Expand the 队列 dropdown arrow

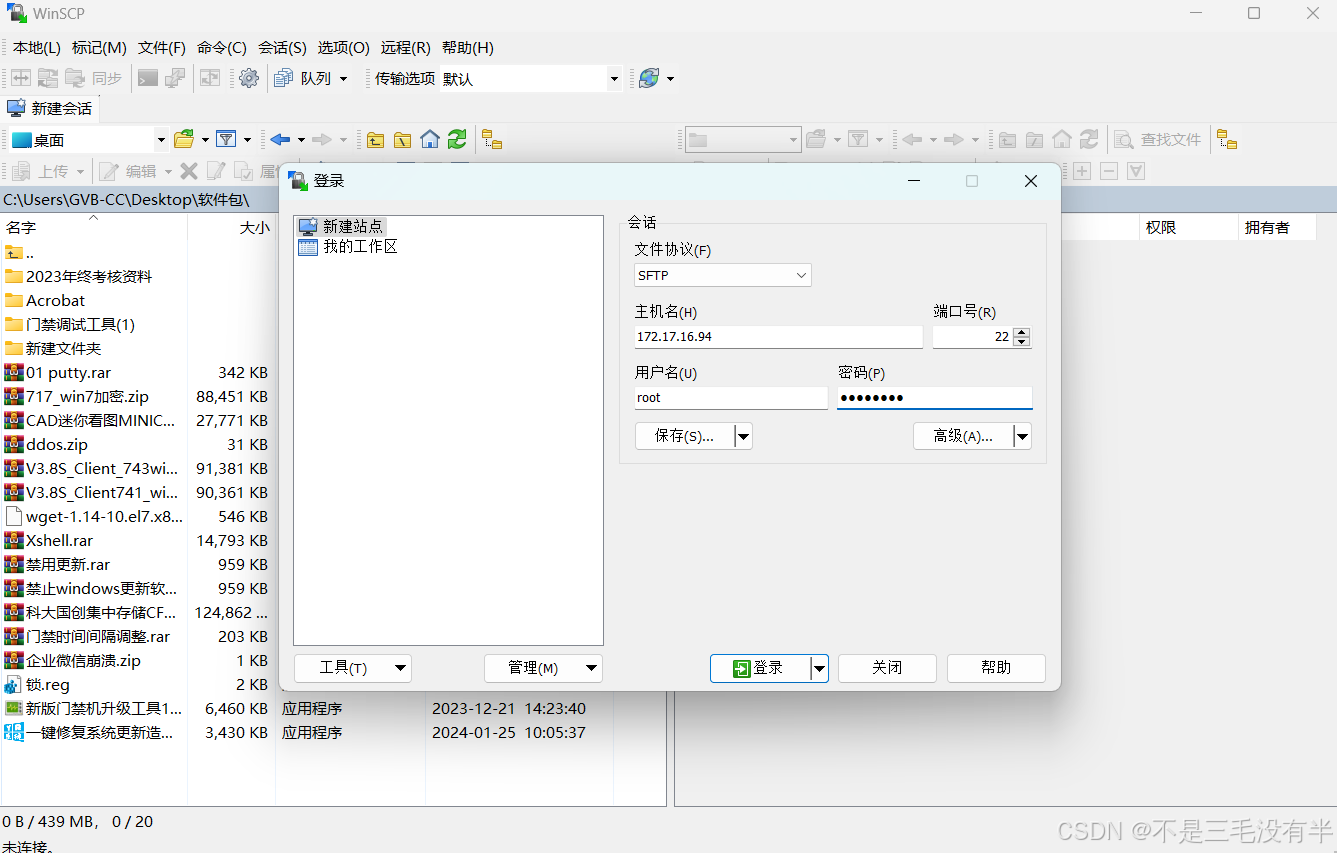click(x=343, y=78)
